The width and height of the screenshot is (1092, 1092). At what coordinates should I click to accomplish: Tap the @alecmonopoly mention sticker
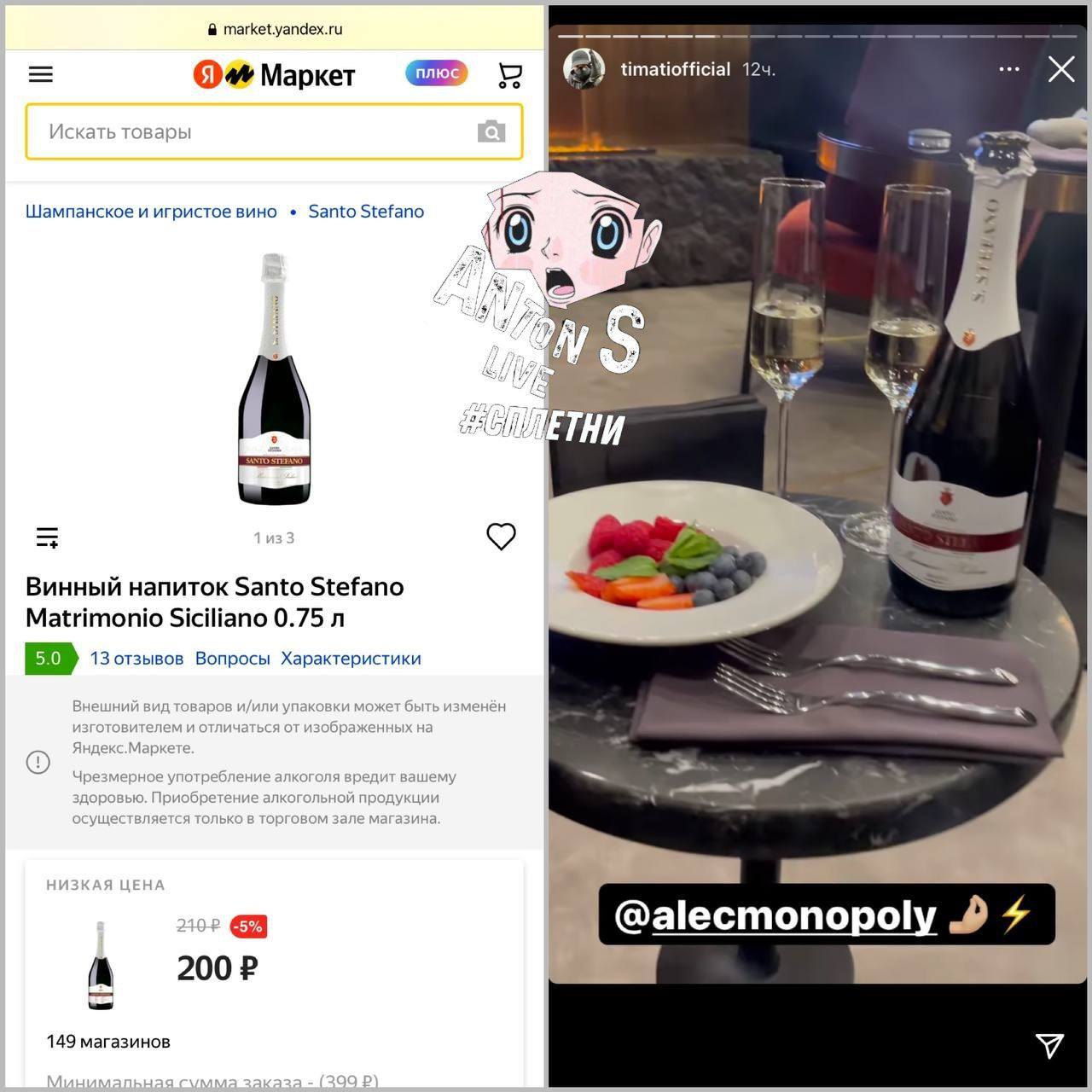(x=827, y=915)
